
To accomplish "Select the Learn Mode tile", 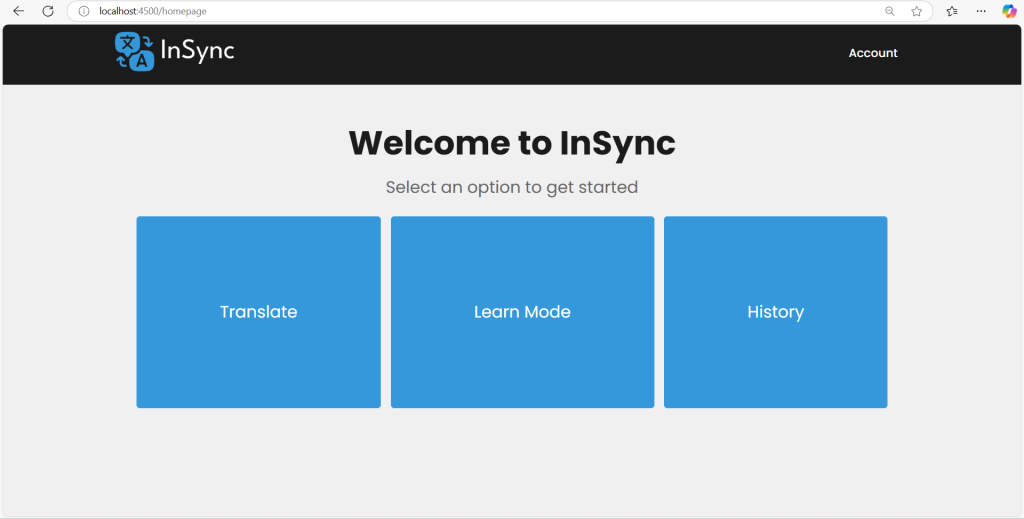I will point(522,312).
